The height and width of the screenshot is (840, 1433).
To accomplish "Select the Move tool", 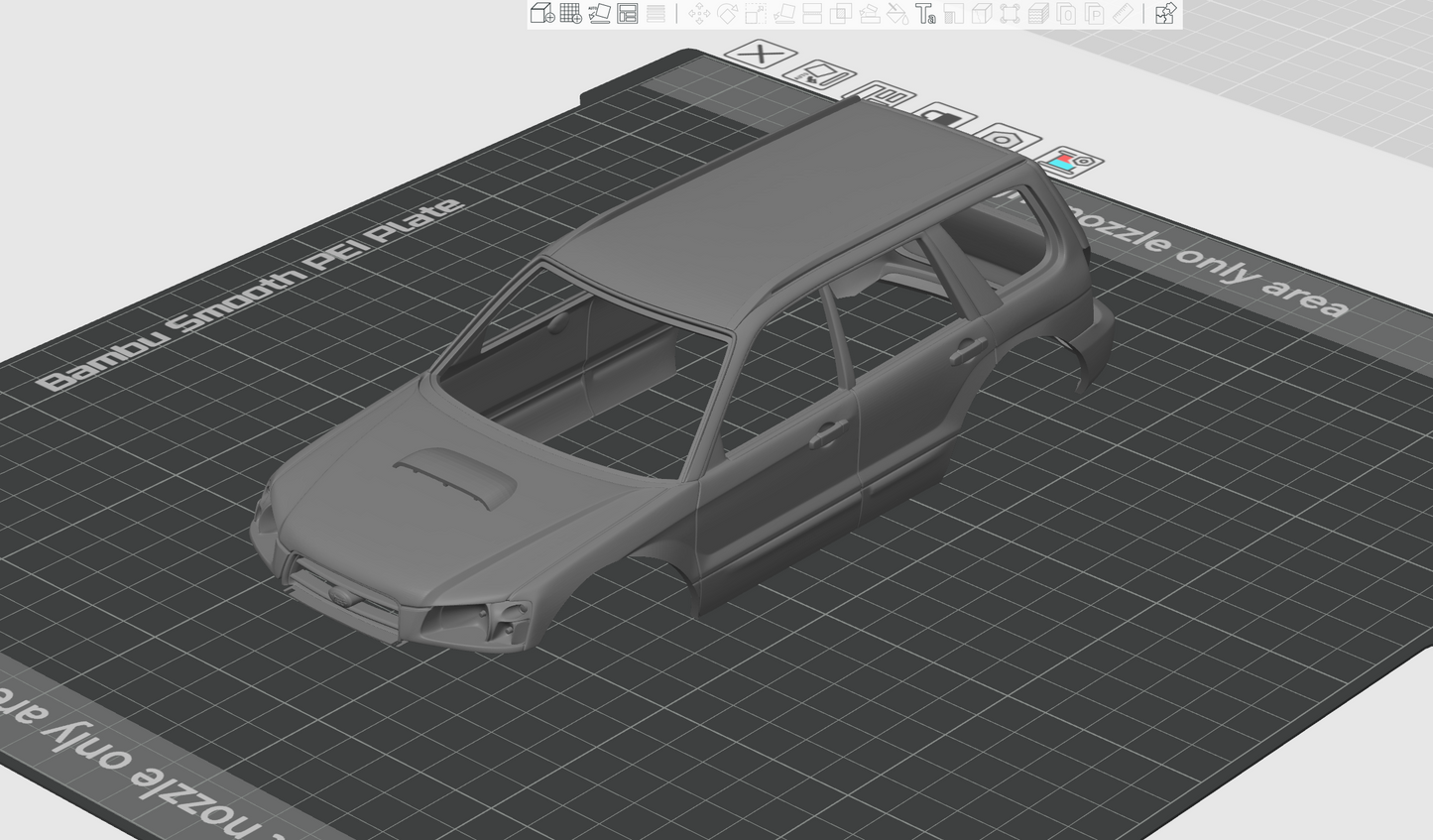I will pyautogui.click(x=699, y=13).
